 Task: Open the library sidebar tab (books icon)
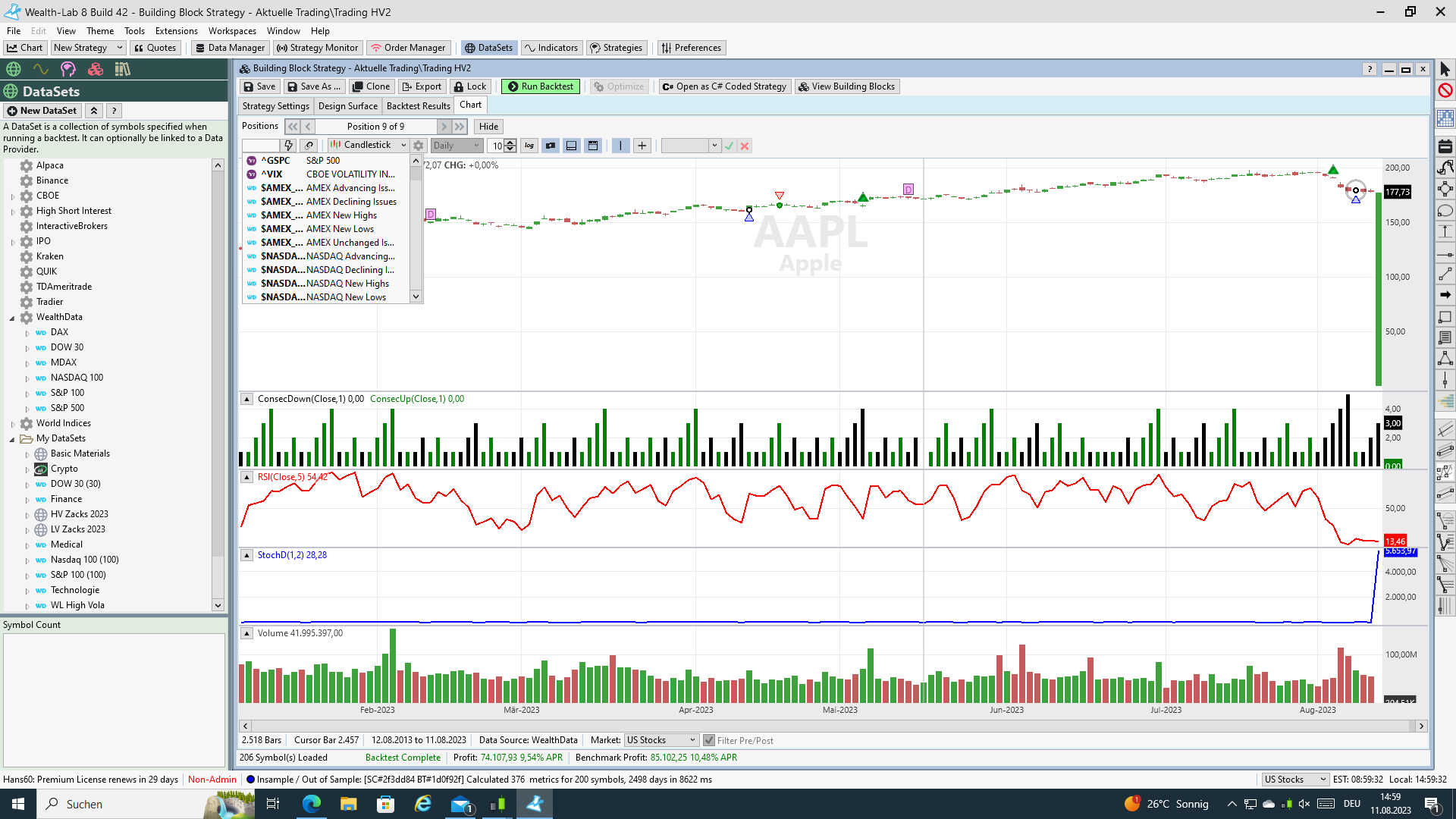click(122, 69)
